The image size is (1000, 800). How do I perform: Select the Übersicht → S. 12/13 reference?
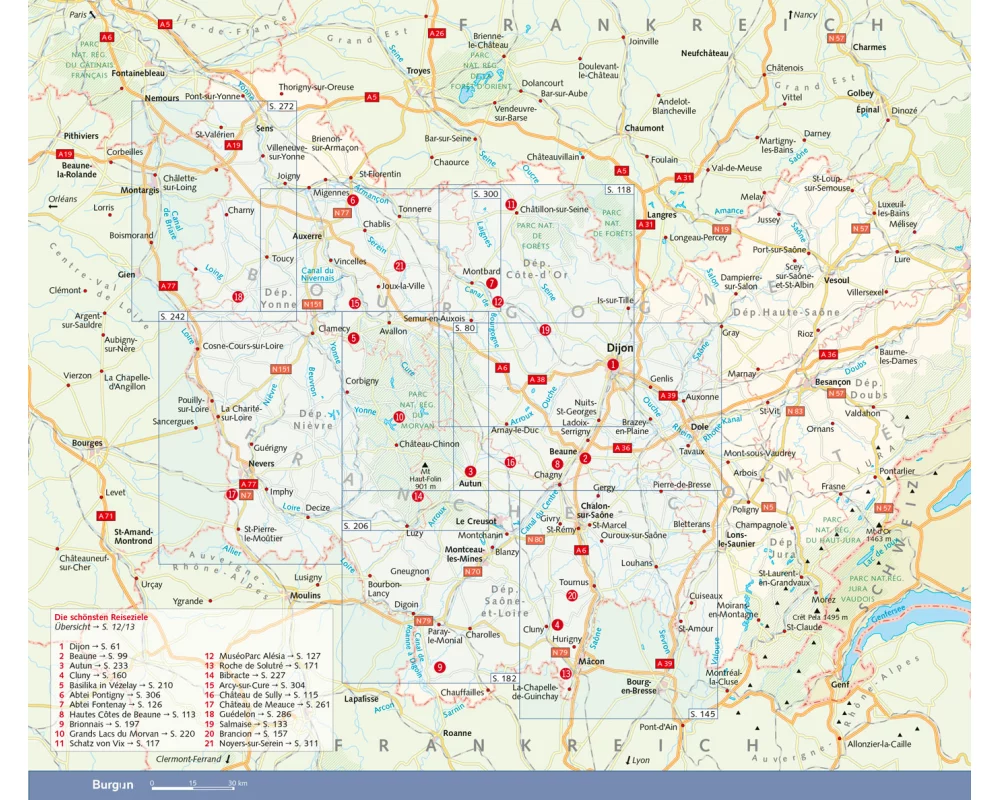(101, 628)
